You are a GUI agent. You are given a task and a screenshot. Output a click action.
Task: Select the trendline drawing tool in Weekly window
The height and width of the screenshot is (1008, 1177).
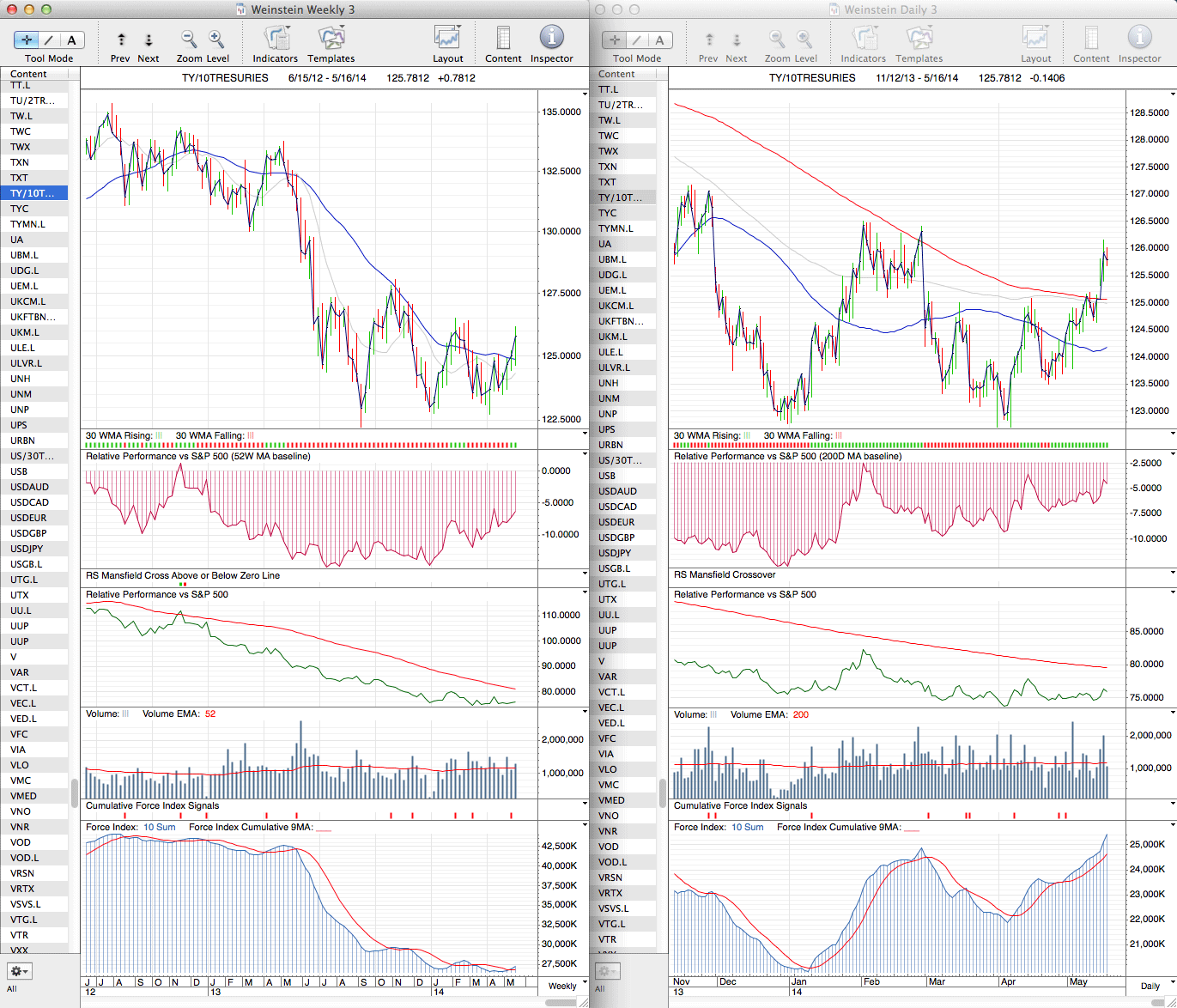(x=49, y=39)
